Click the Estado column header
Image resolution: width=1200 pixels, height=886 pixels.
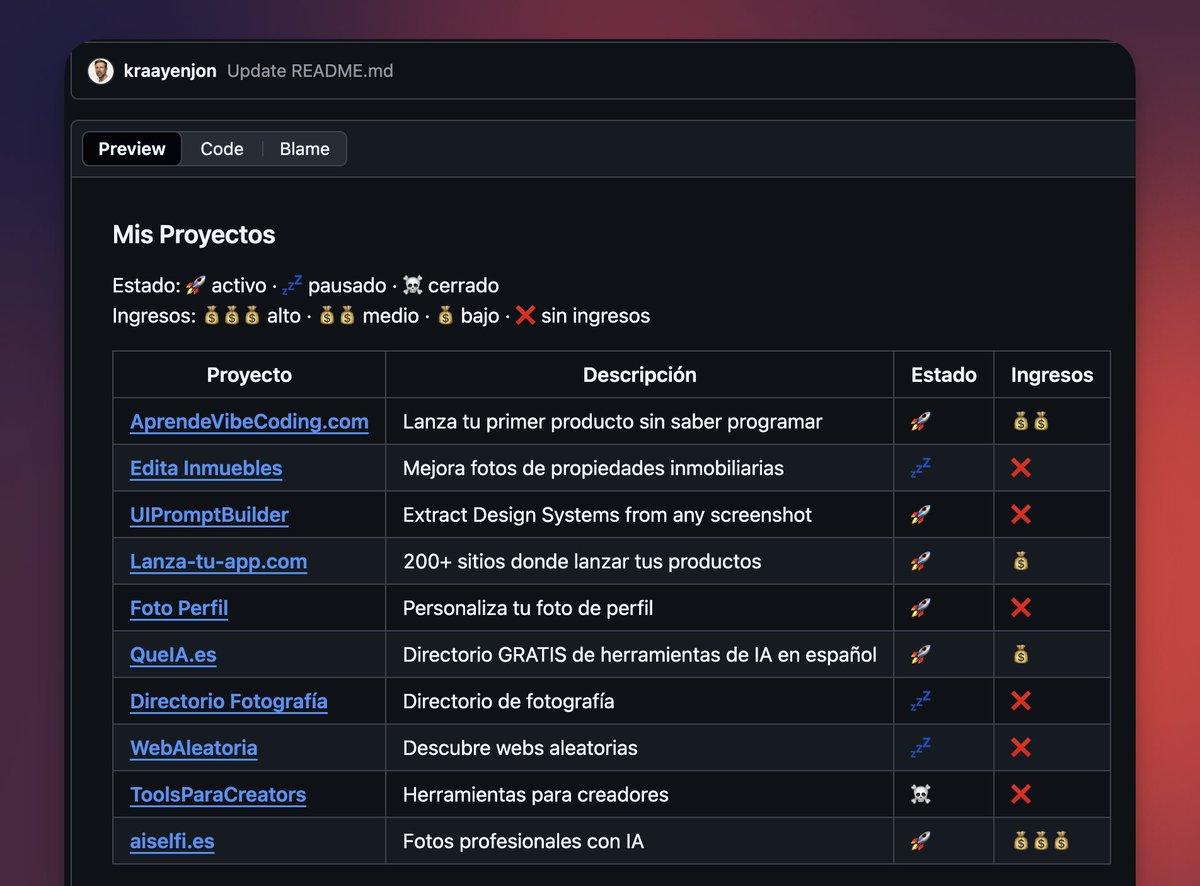(x=944, y=375)
